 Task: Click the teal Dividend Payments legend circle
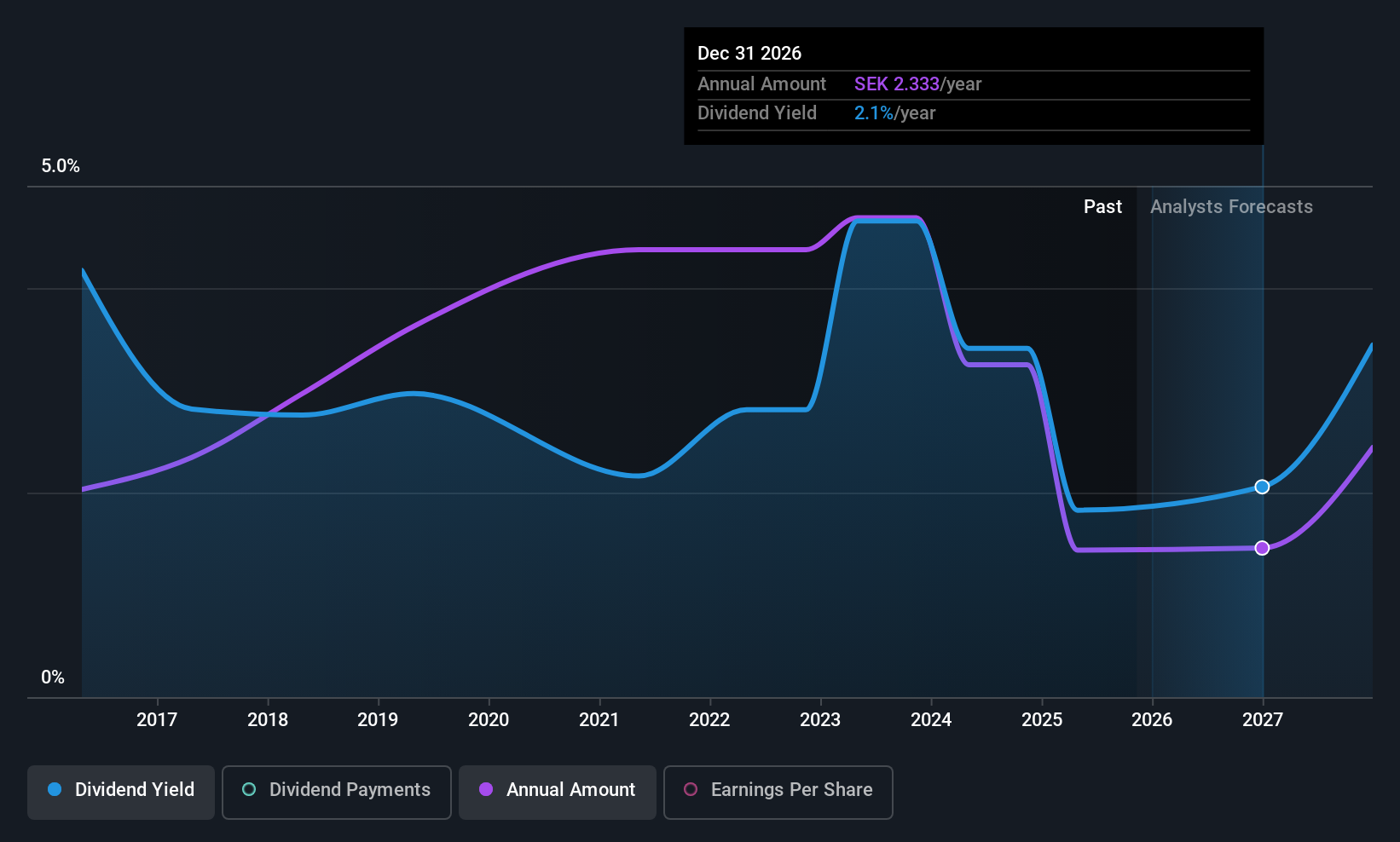(x=249, y=790)
